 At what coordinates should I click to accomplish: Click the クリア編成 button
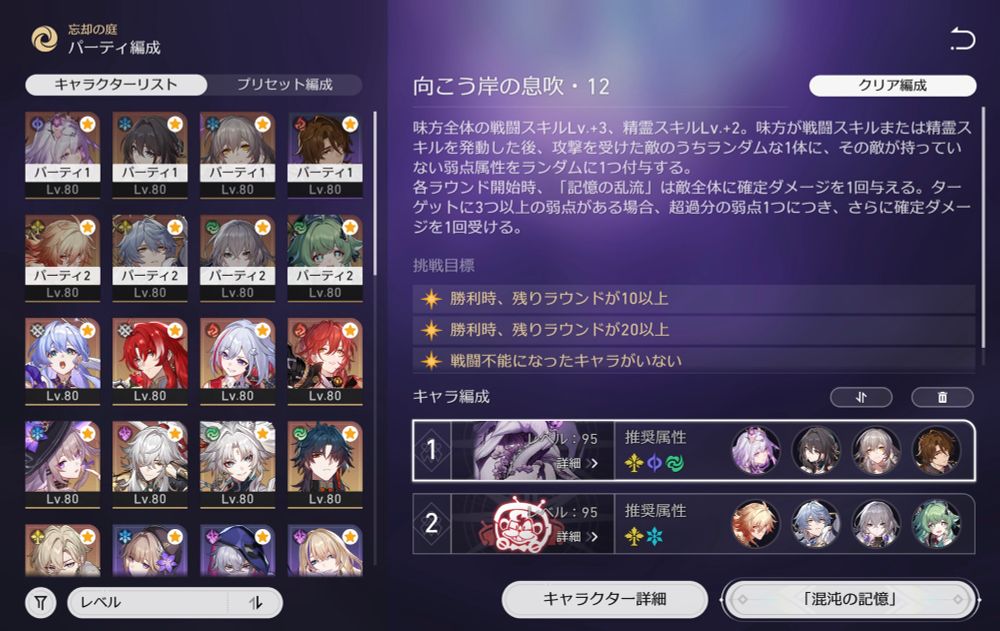coord(892,85)
